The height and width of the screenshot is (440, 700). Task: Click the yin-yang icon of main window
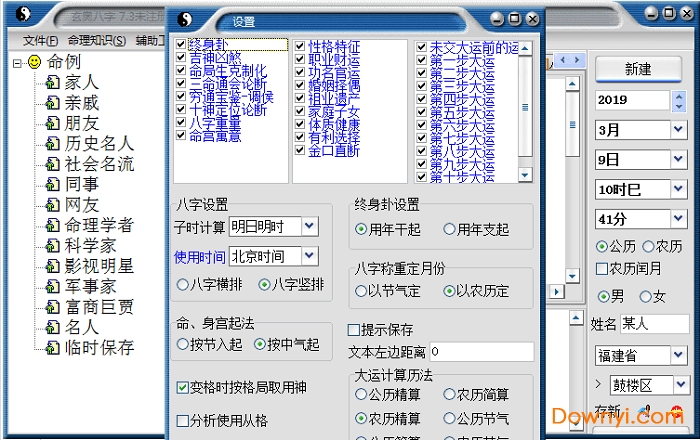point(23,13)
